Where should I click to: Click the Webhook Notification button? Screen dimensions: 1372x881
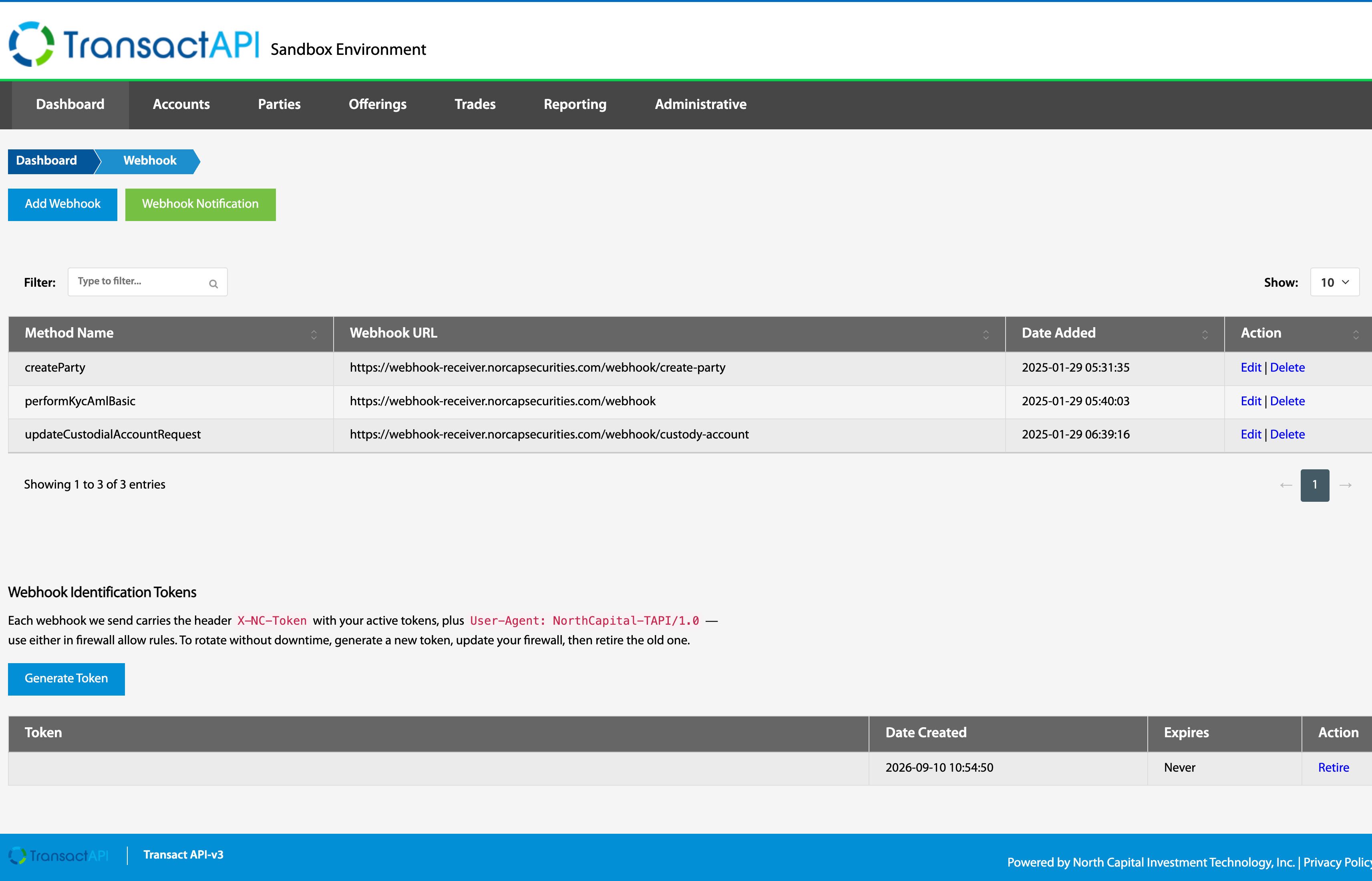click(x=200, y=204)
